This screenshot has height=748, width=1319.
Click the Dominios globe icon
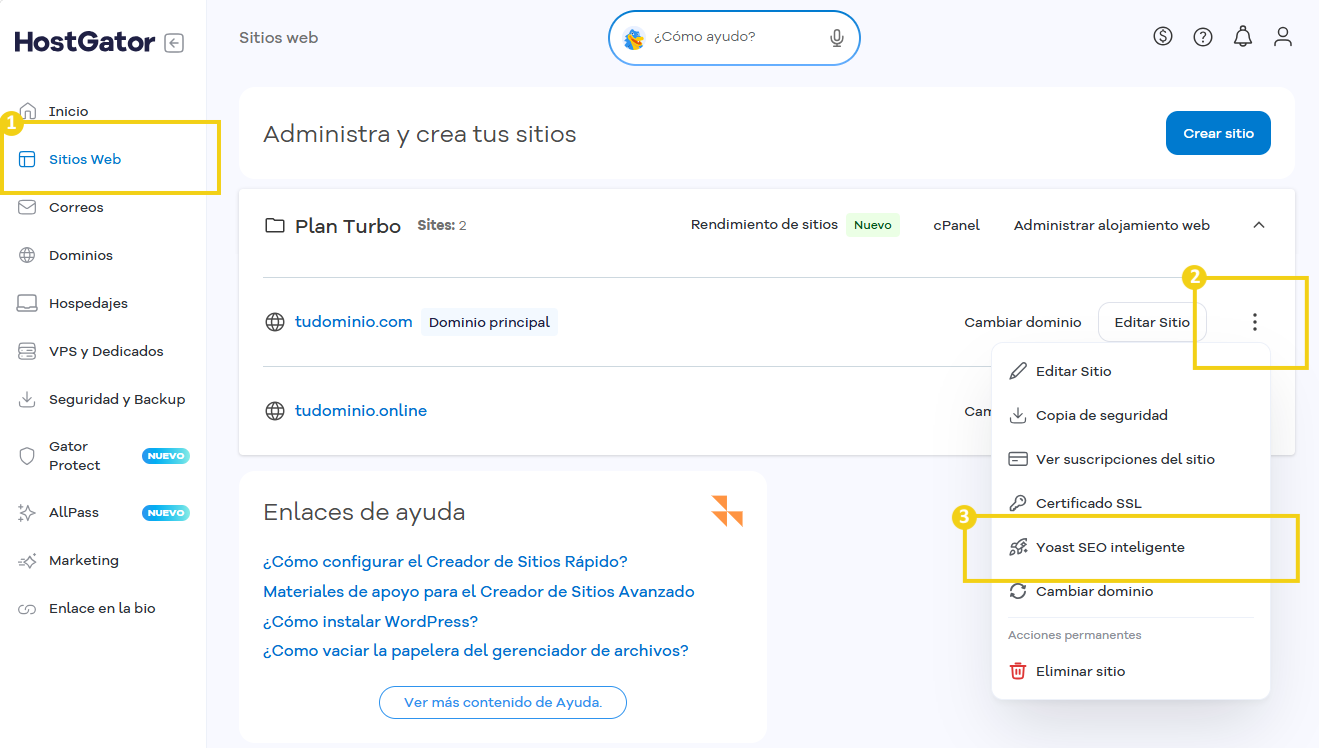(x=28, y=255)
